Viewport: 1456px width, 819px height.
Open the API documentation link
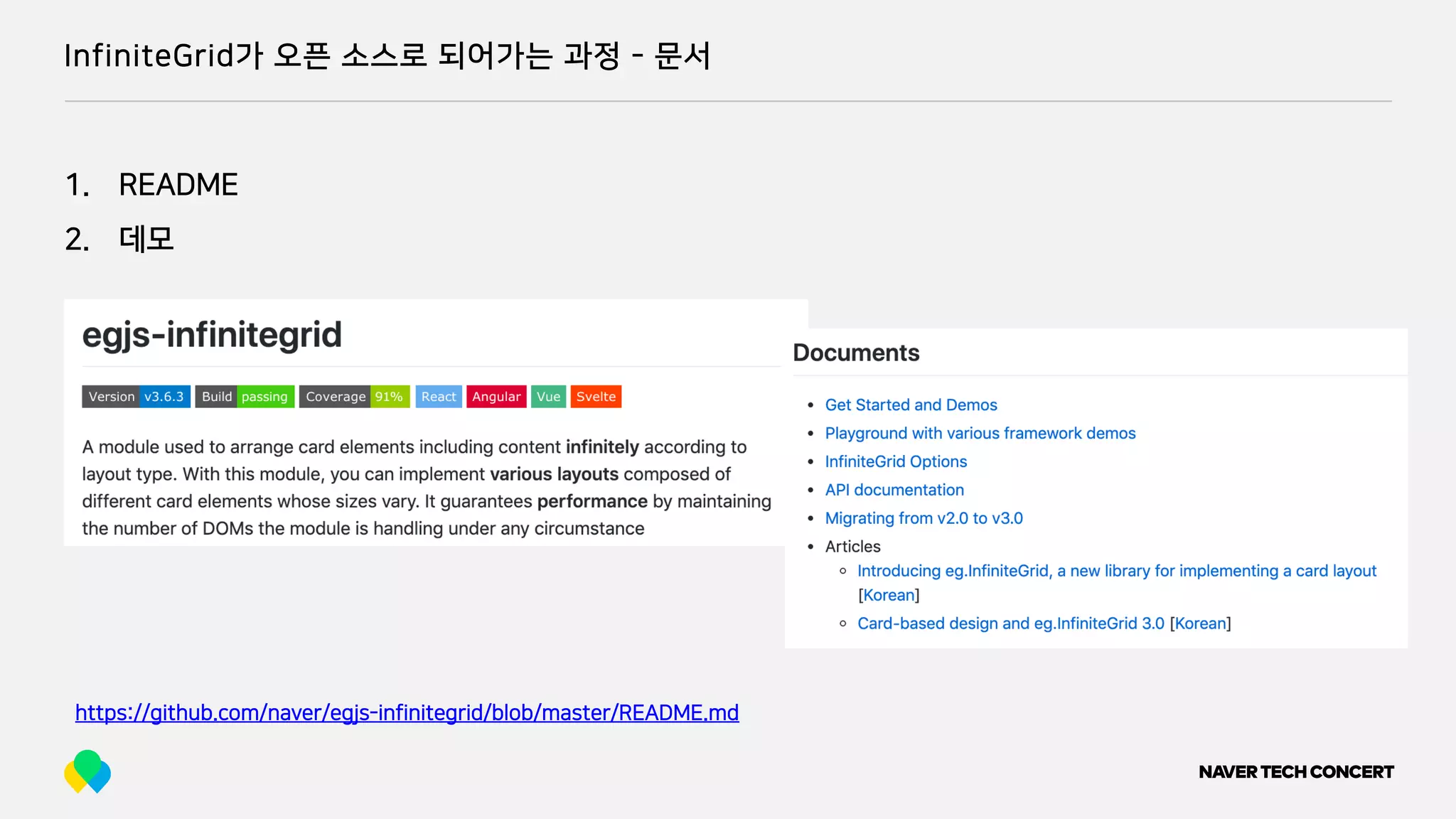(x=894, y=490)
